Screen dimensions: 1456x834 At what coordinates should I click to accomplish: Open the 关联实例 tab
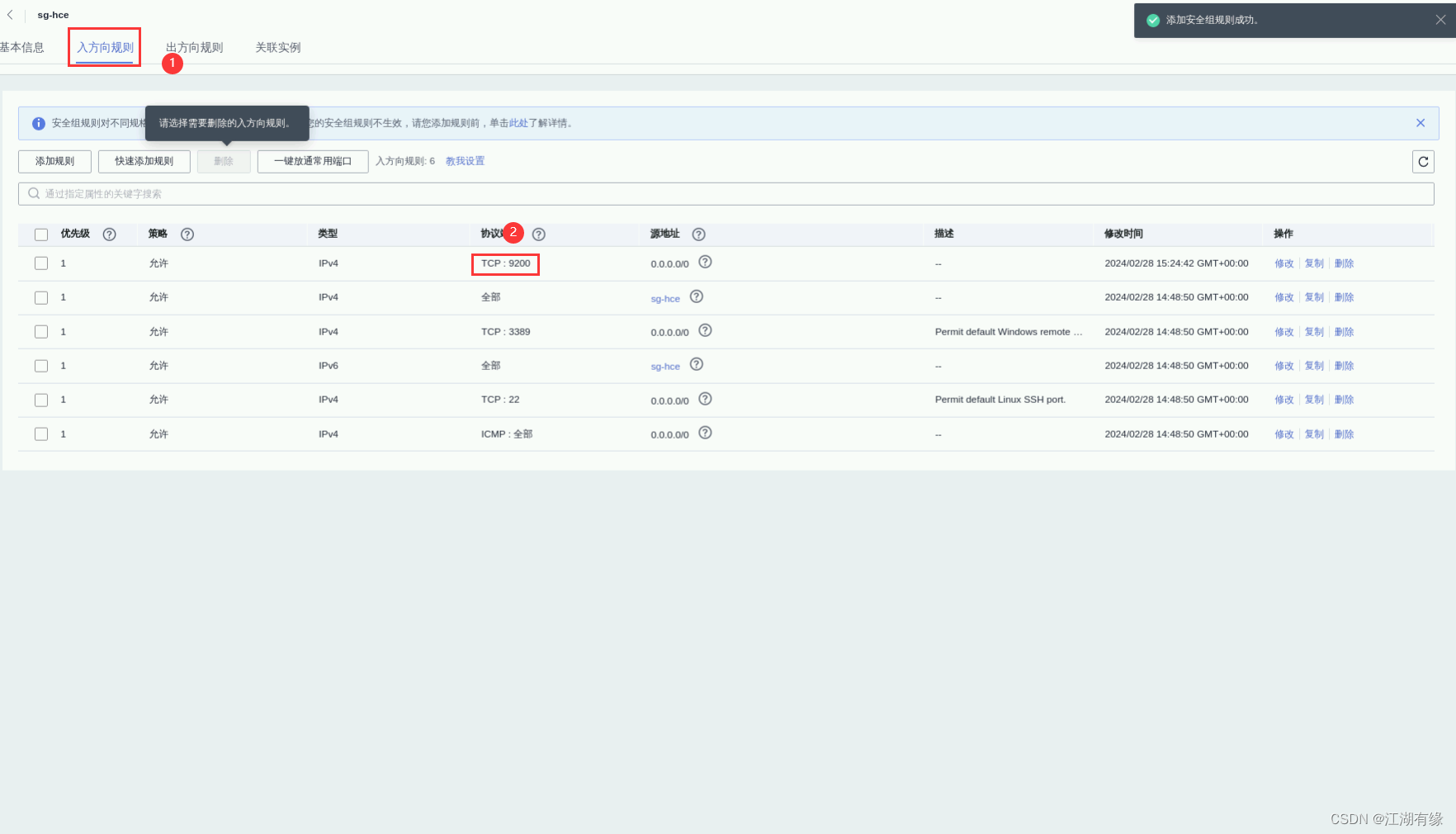point(278,48)
